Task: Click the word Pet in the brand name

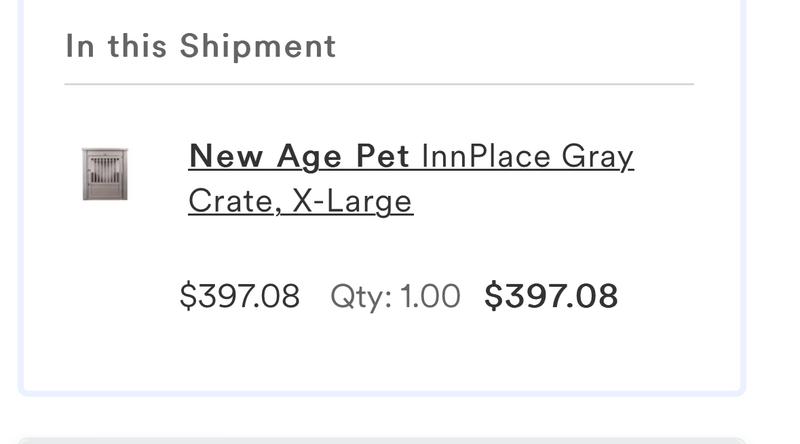Action: click(x=382, y=157)
